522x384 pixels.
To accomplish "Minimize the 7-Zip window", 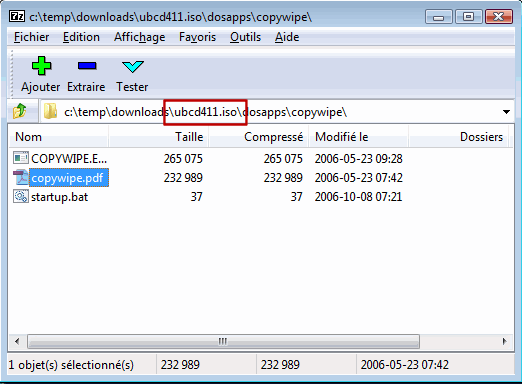I will pyautogui.click(x=438, y=17).
